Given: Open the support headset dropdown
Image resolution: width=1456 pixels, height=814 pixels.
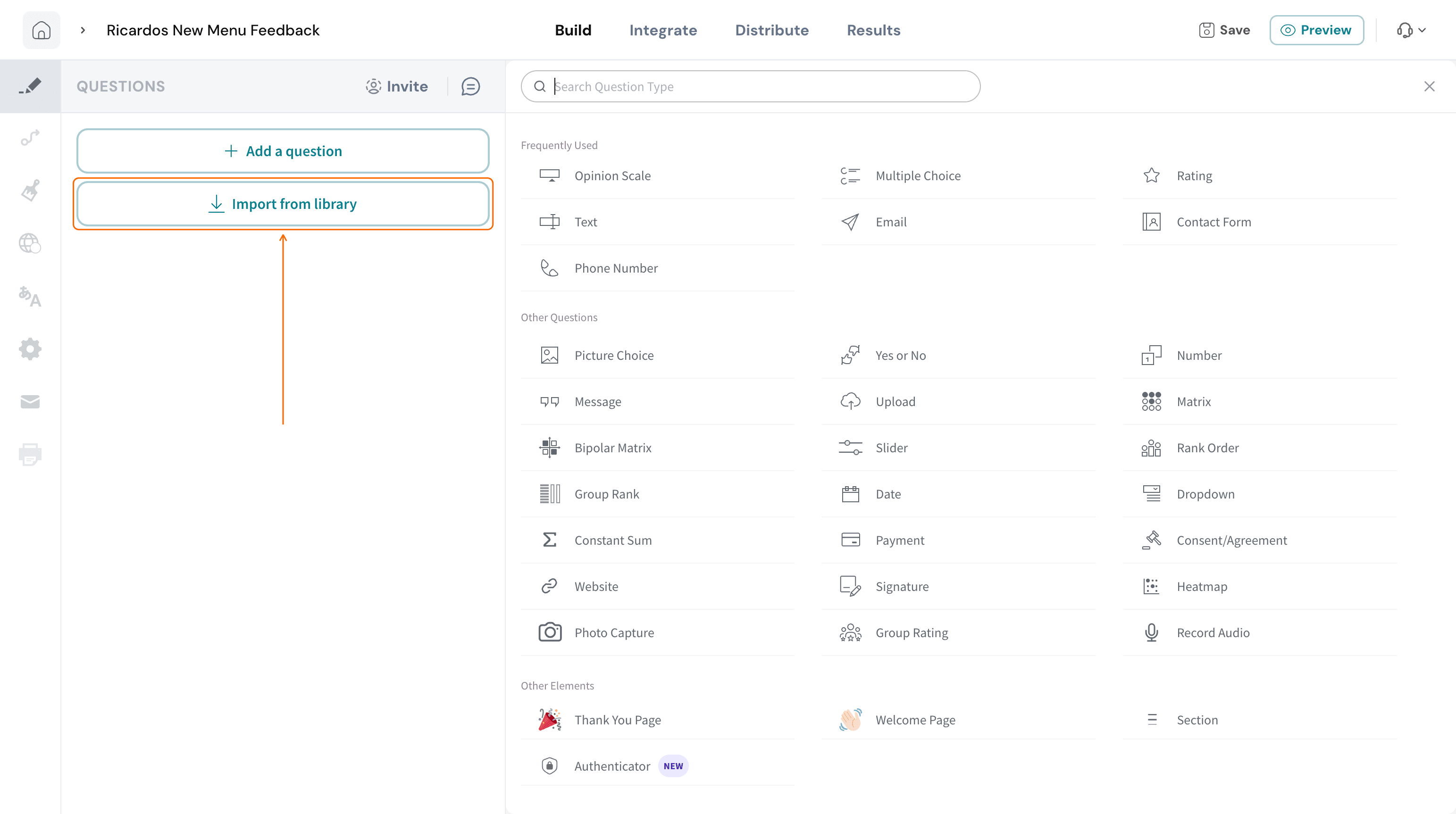Looking at the screenshot, I should tap(1411, 30).
